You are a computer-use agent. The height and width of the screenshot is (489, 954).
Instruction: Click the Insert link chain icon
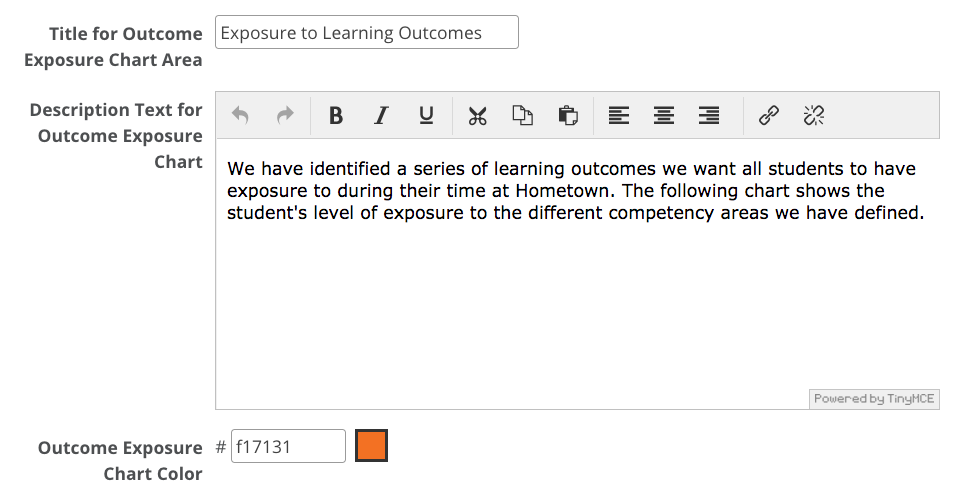pyautogui.click(x=768, y=115)
